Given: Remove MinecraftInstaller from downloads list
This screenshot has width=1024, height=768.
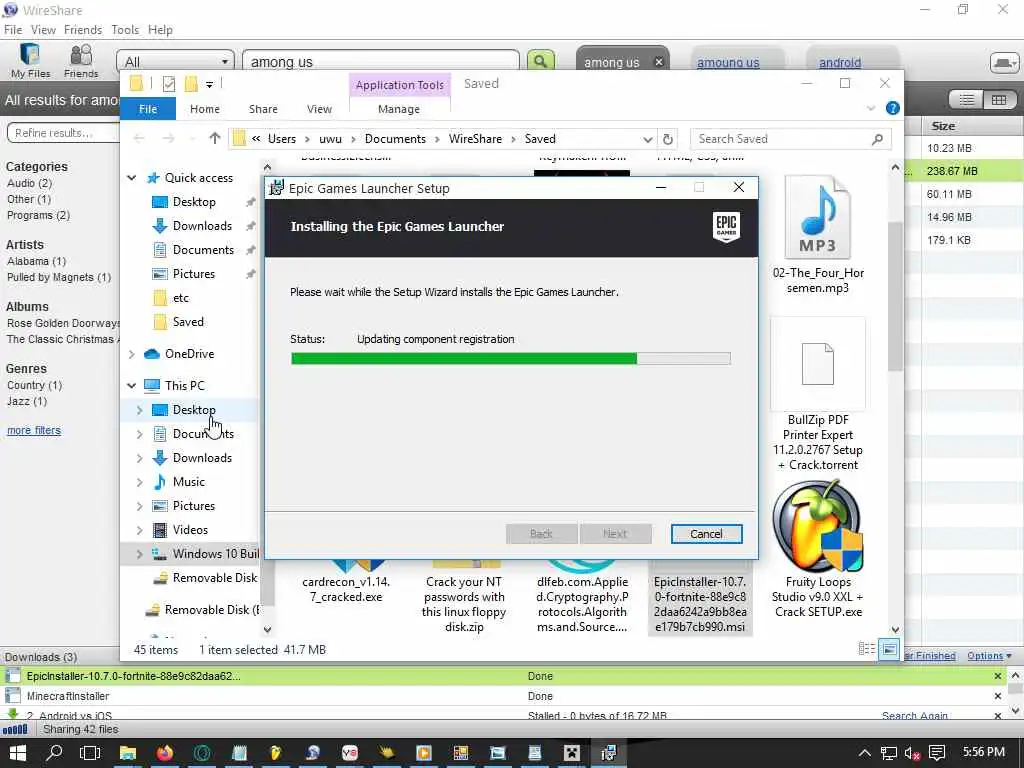Looking at the screenshot, I should coord(997,696).
